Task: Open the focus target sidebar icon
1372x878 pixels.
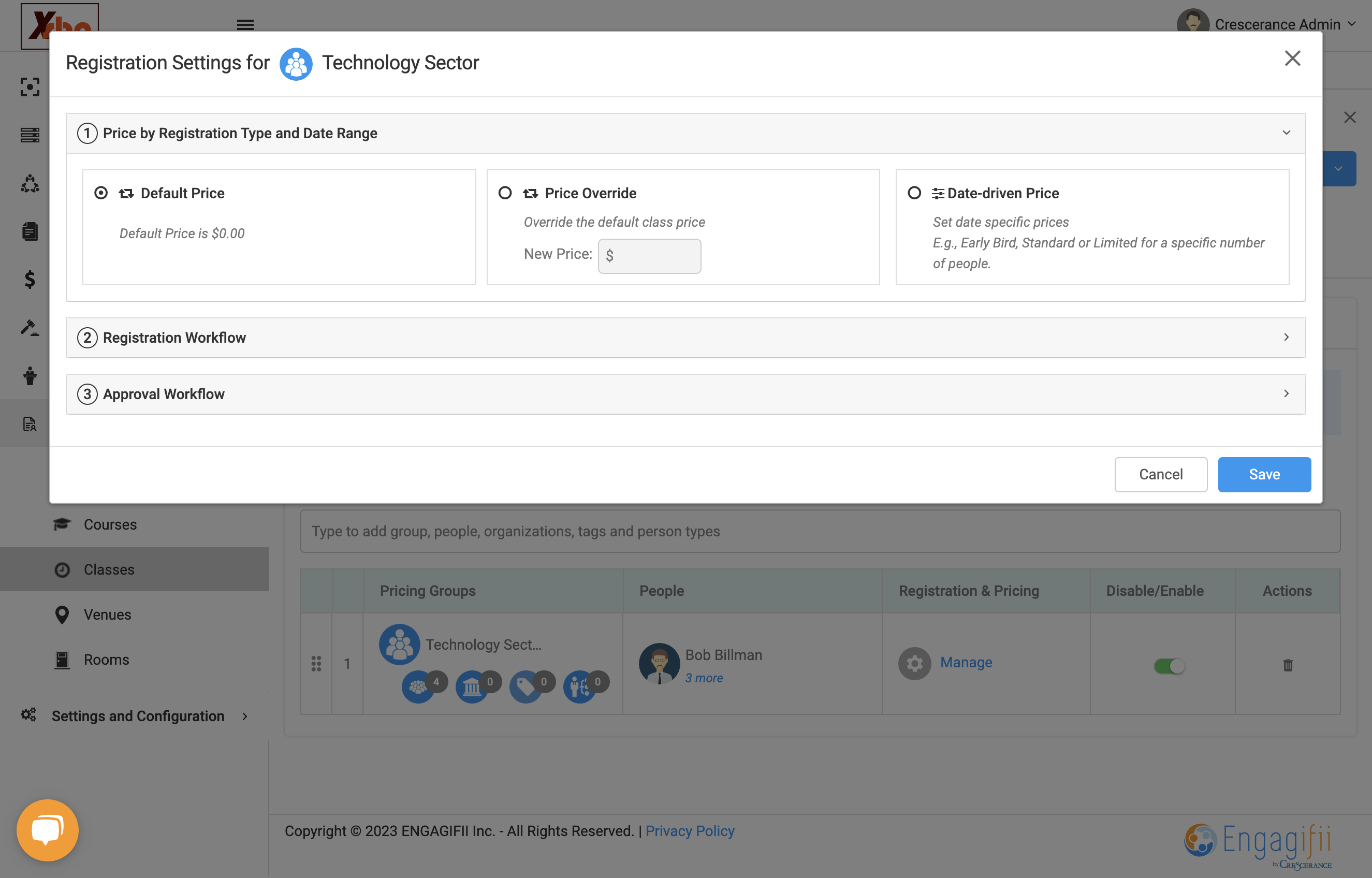Action: (x=30, y=86)
